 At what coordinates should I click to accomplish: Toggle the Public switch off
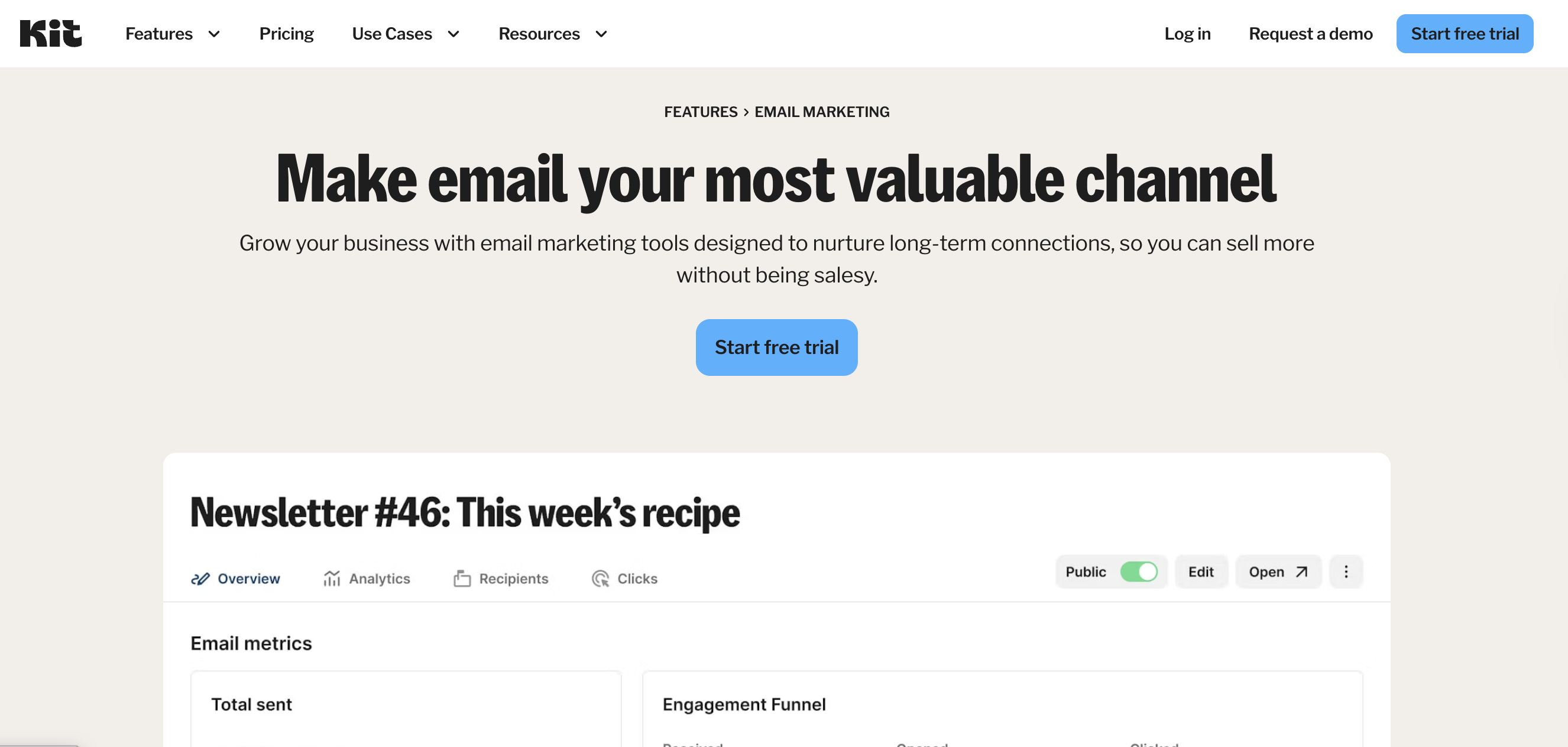tap(1138, 572)
